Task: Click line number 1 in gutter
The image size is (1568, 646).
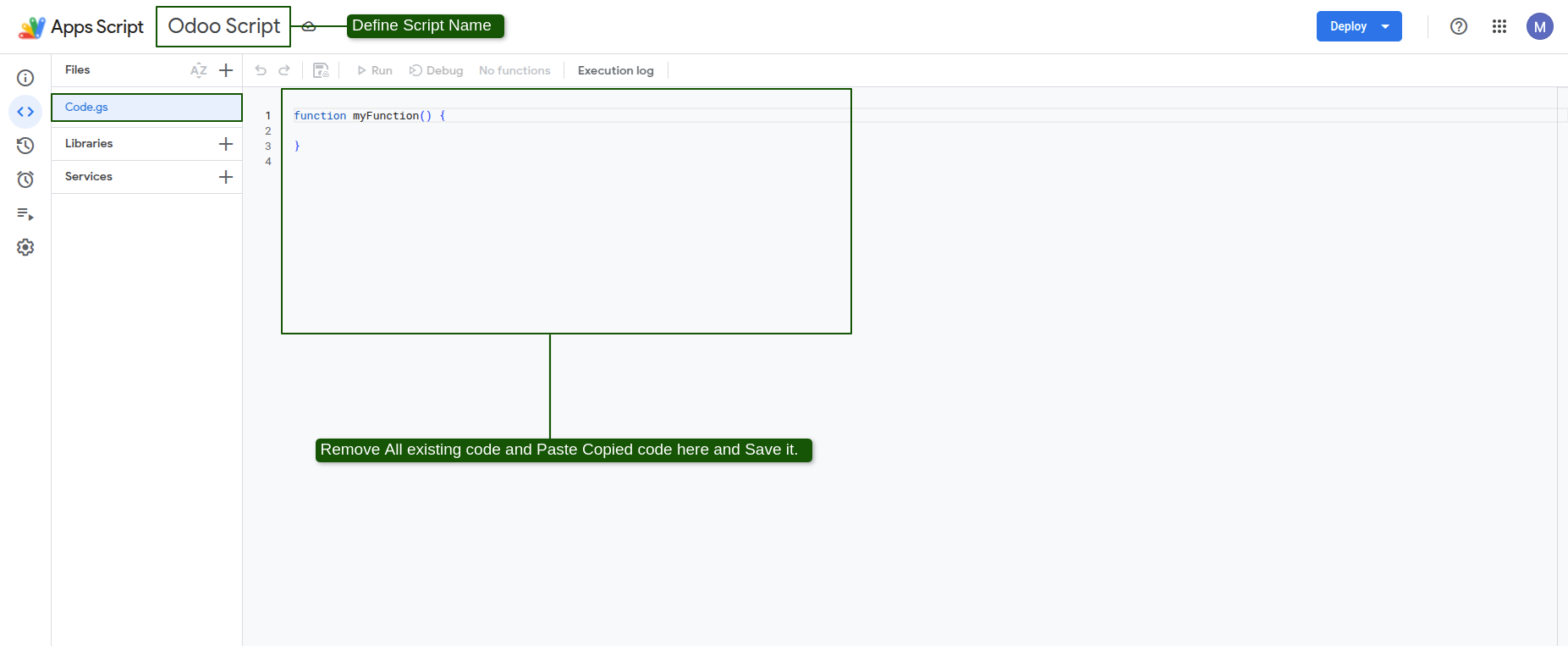Action: pos(268,116)
